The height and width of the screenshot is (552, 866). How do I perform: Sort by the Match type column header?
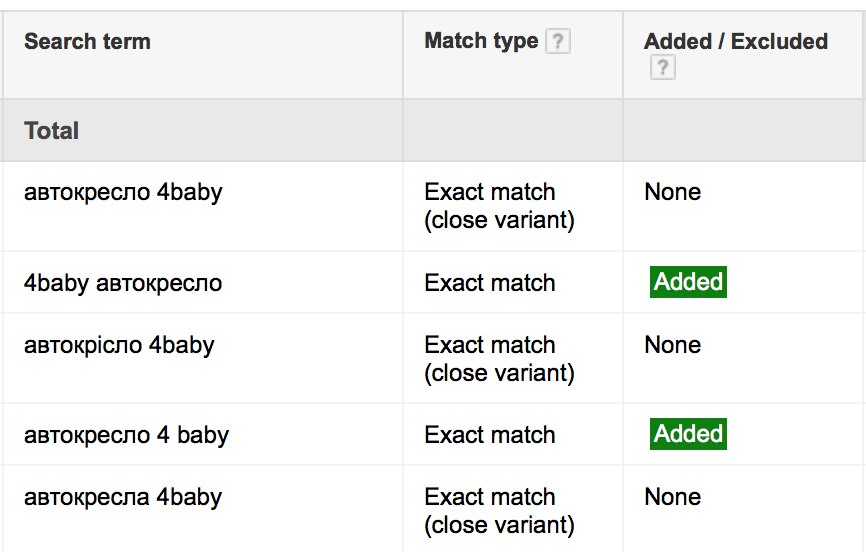[481, 41]
